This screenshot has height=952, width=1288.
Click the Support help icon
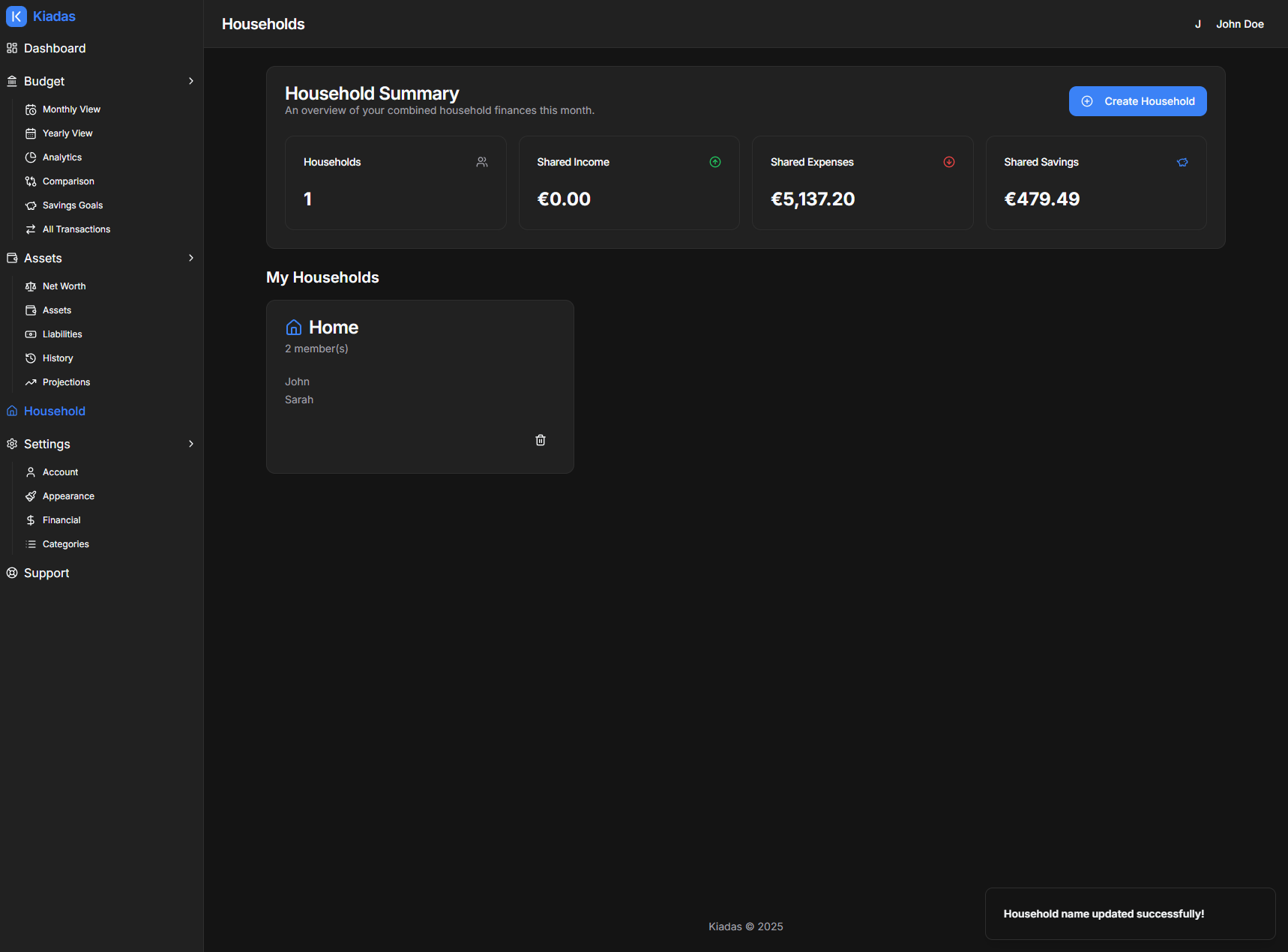[12, 572]
